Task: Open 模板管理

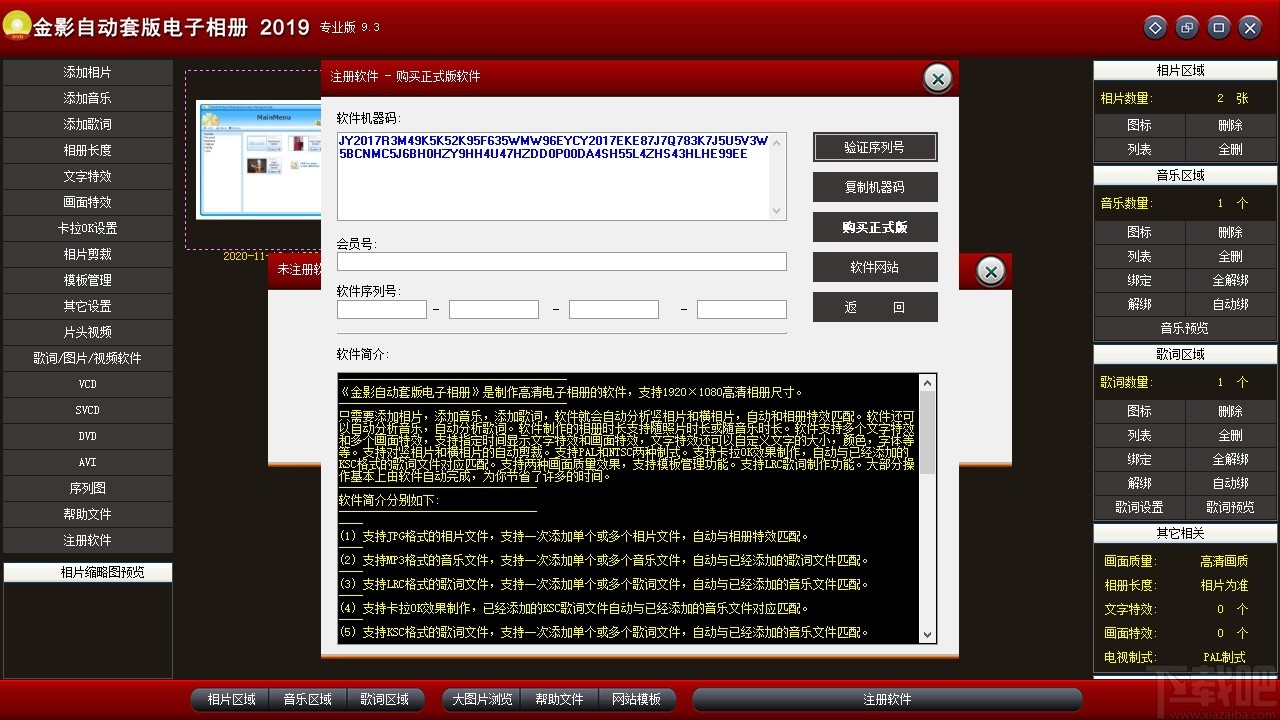Action: click(88, 281)
